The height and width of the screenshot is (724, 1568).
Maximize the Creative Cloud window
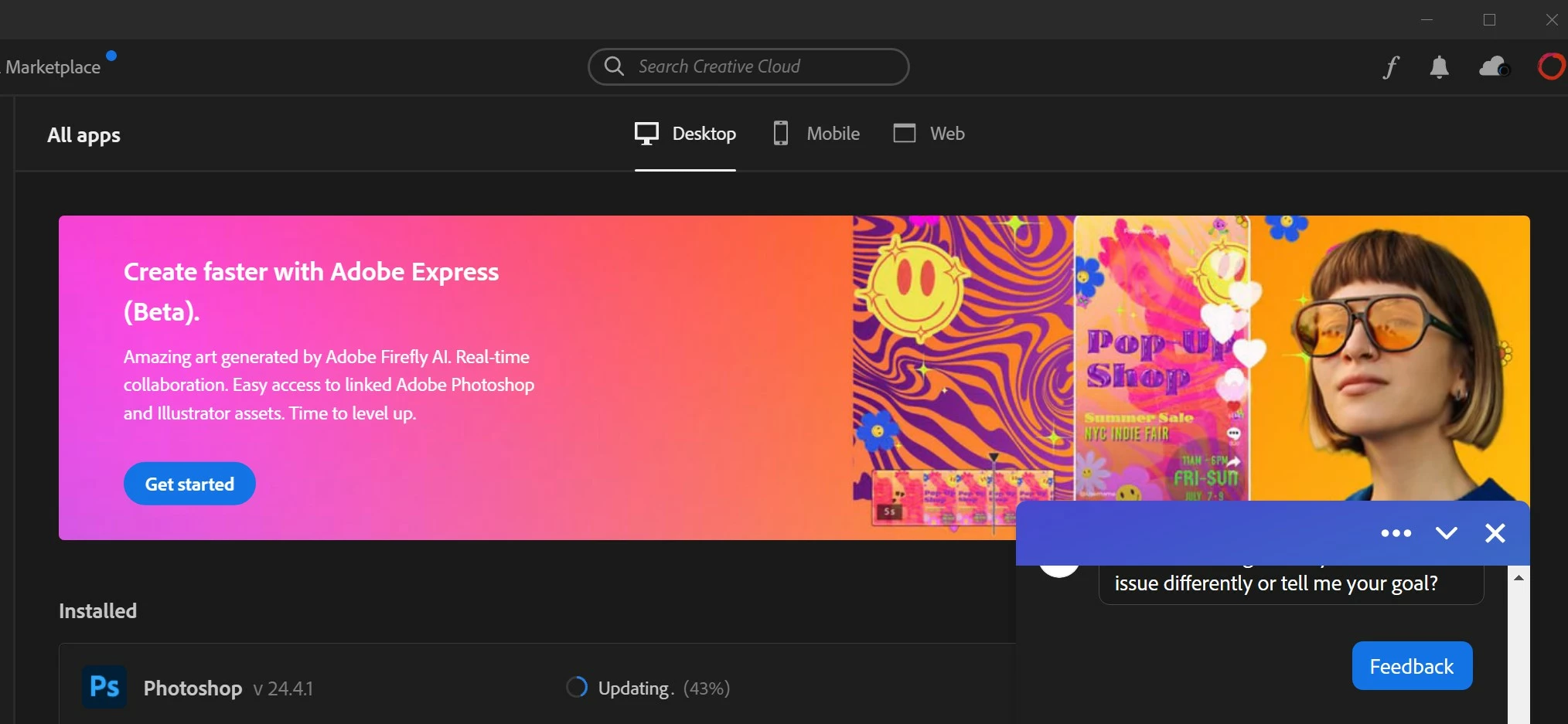[x=1489, y=19]
